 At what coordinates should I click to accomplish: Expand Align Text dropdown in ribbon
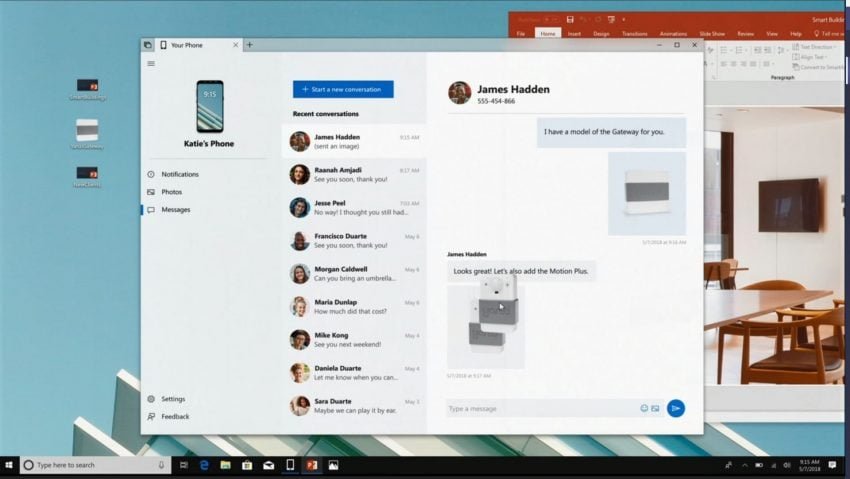[x=811, y=57]
